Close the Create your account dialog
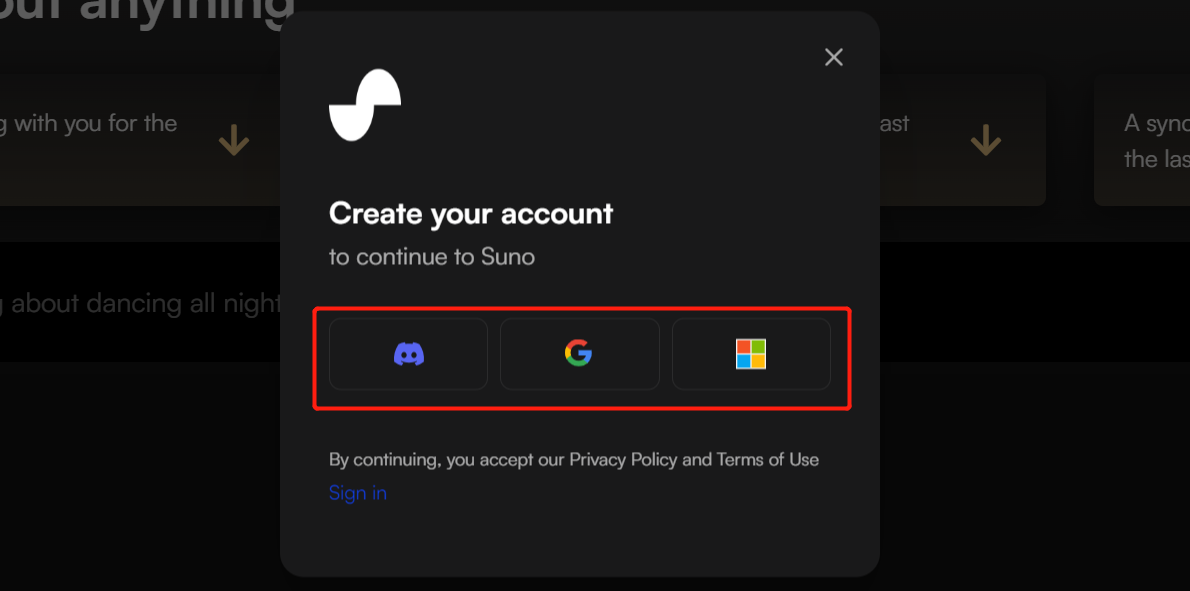The image size is (1190, 591). (833, 57)
